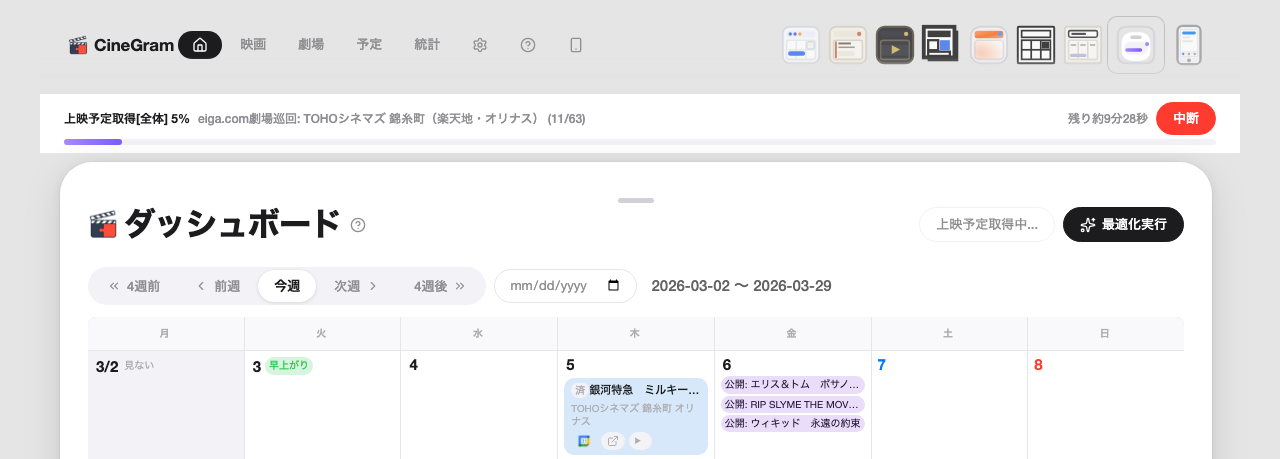1280x459 pixels.
Task: Click the 月 column header
Action: click(x=165, y=334)
